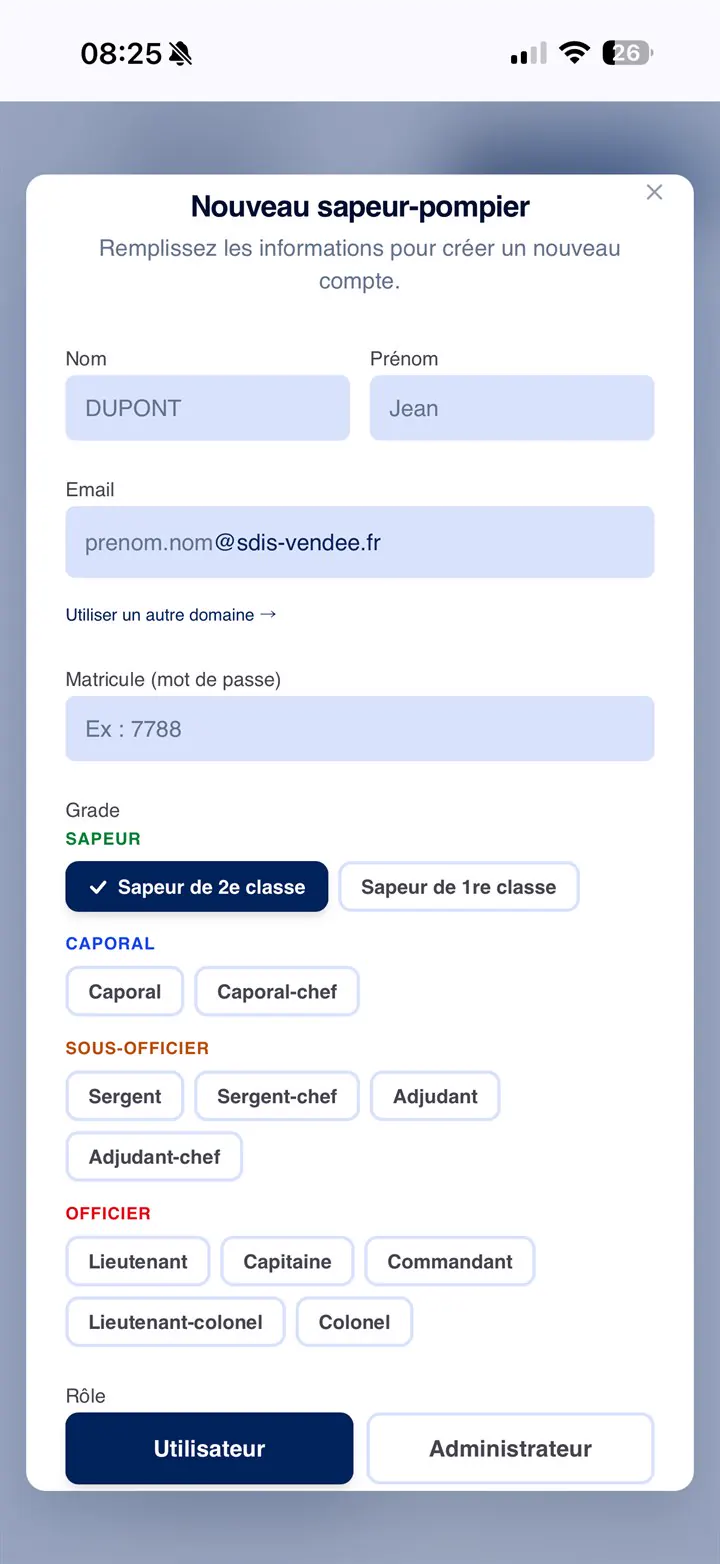
Task: Tap the Matricule mot de passe field
Action: point(360,728)
